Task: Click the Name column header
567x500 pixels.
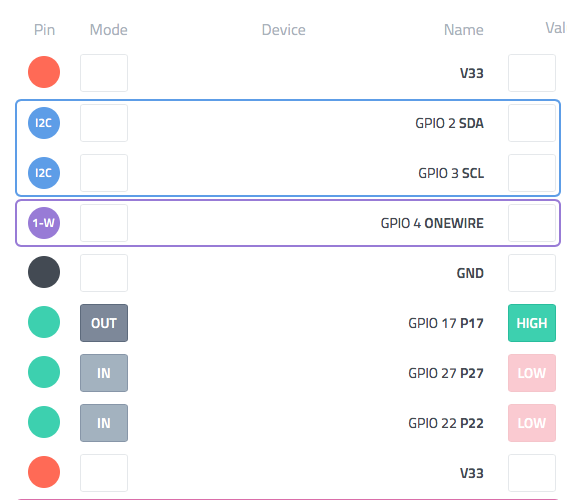Action: [x=464, y=30]
